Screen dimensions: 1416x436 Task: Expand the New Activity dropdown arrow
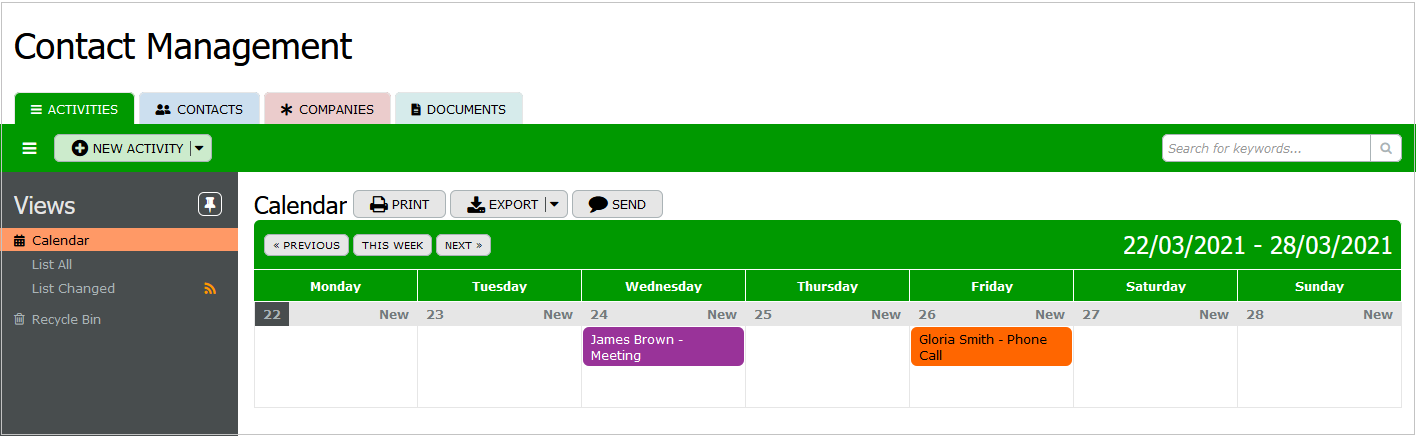200,148
